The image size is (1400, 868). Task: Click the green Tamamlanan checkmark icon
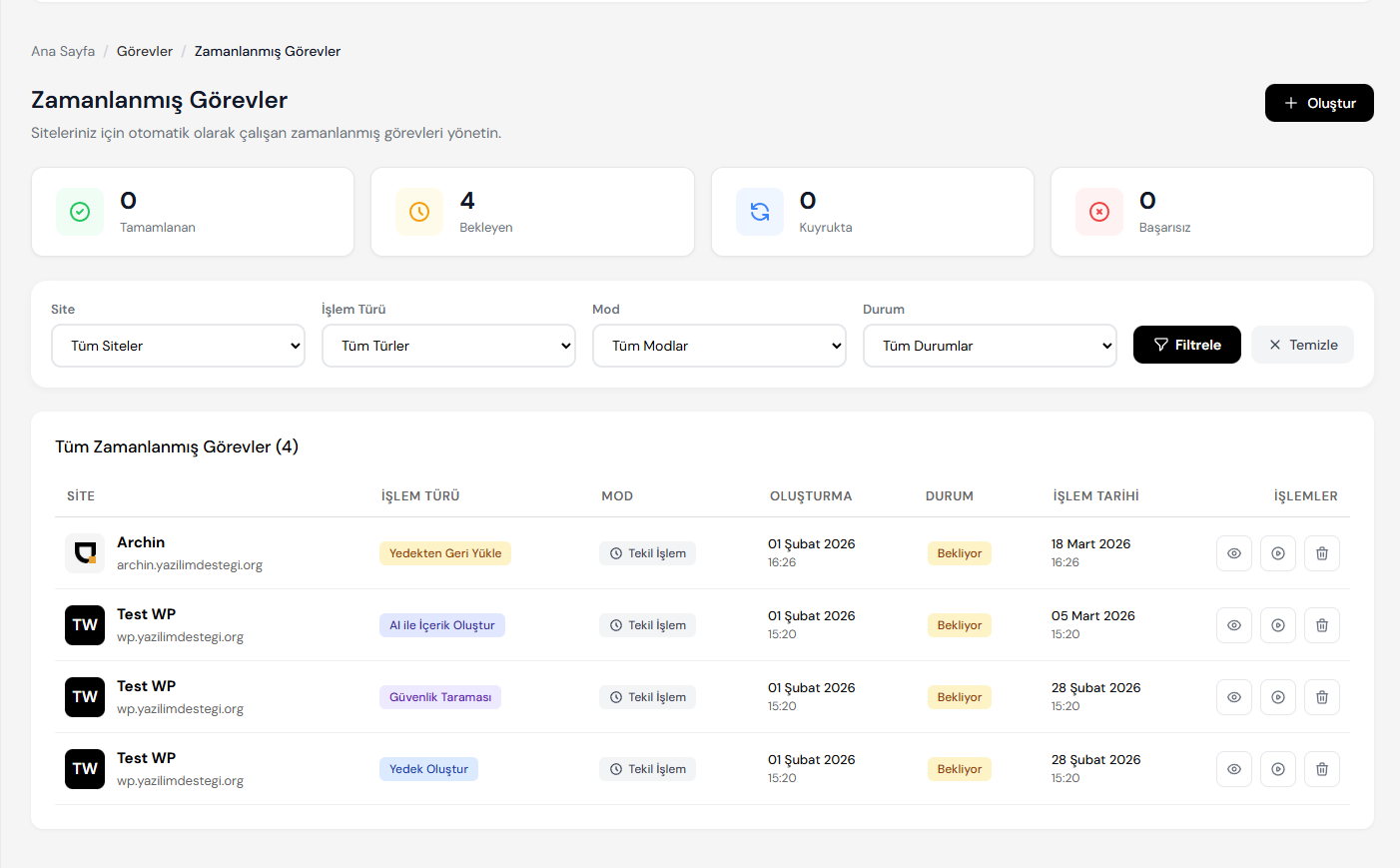point(80,212)
